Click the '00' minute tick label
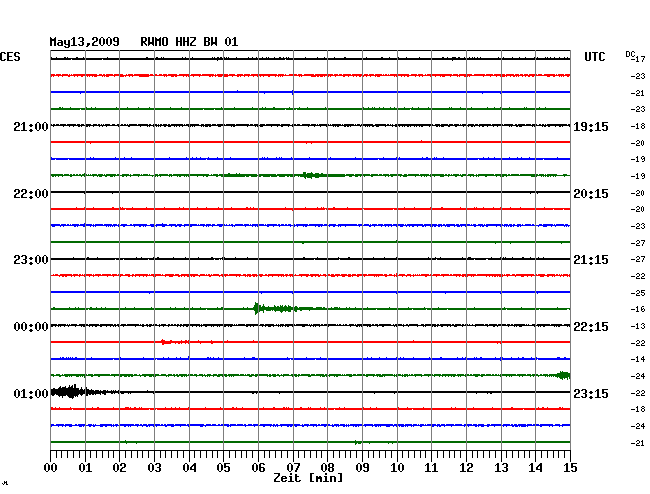This screenshot has width=650, height=494. pos(51,468)
